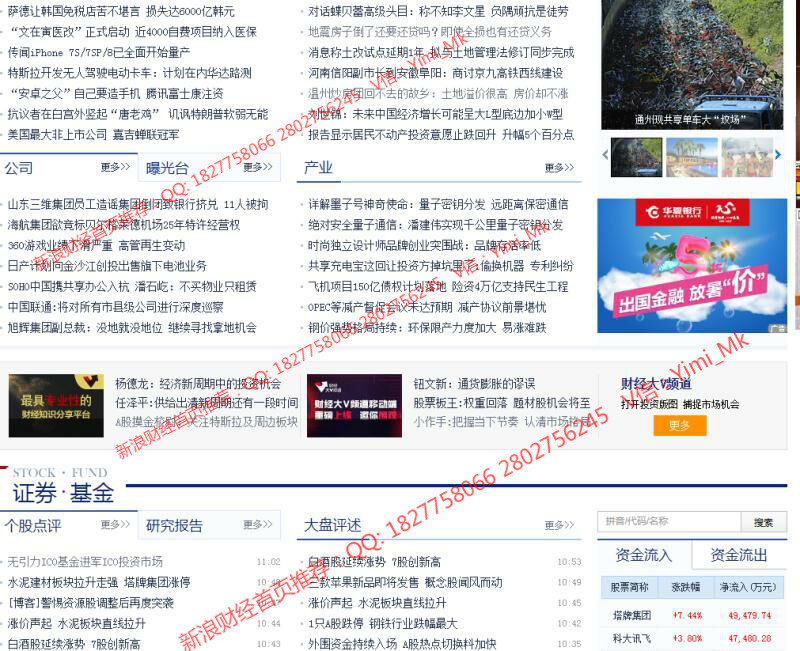Open 打开投资版图 捕捉市场机会 link
This screenshot has width=800, height=651.
pos(680,404)
